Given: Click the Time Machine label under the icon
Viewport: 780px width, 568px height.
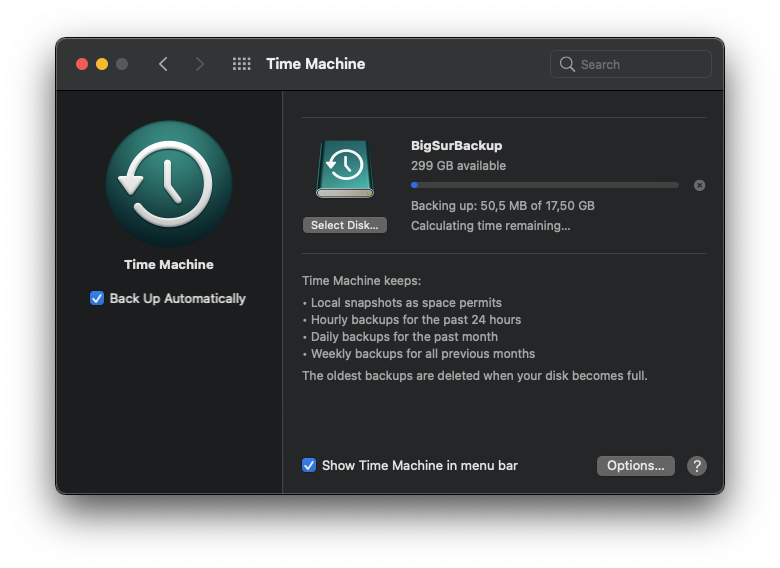Looking at the screenshot, I should tap(169, 265).
